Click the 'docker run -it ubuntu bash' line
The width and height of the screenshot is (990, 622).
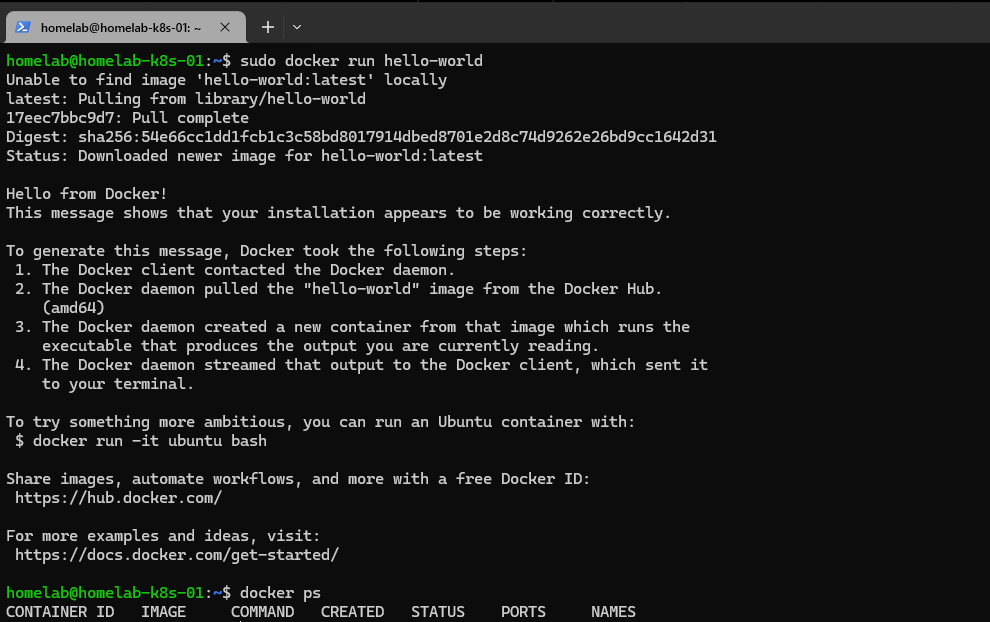pos(141,441)
